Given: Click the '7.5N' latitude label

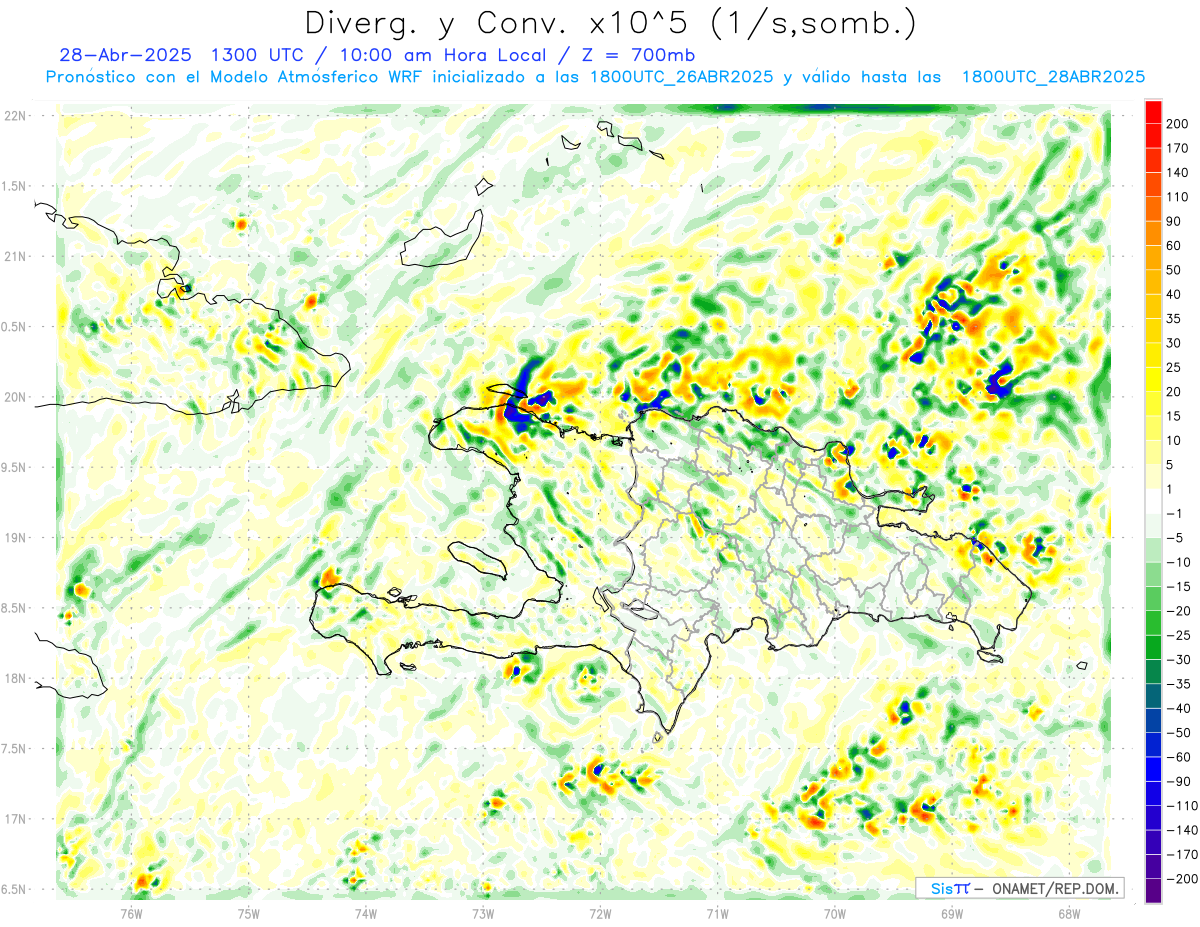Looking at the screenshot, I should (15, 749).
